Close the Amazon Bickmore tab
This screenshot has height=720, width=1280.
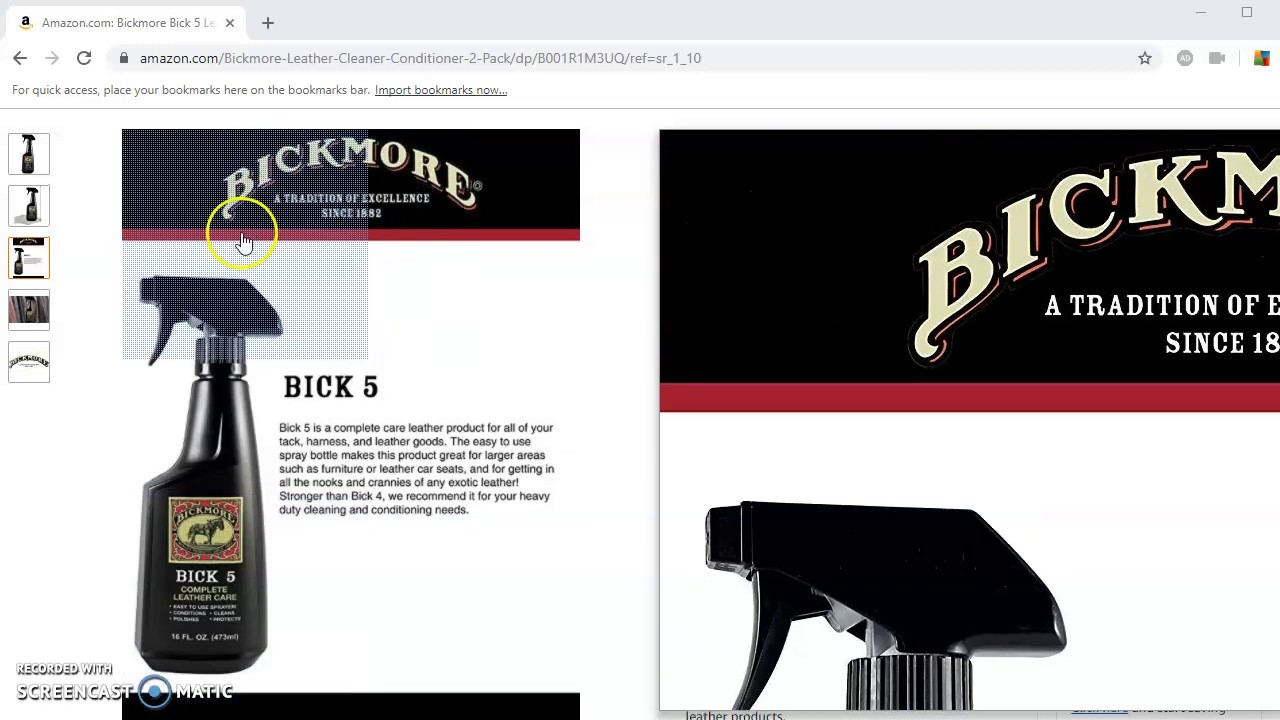[x=229, y=22]
